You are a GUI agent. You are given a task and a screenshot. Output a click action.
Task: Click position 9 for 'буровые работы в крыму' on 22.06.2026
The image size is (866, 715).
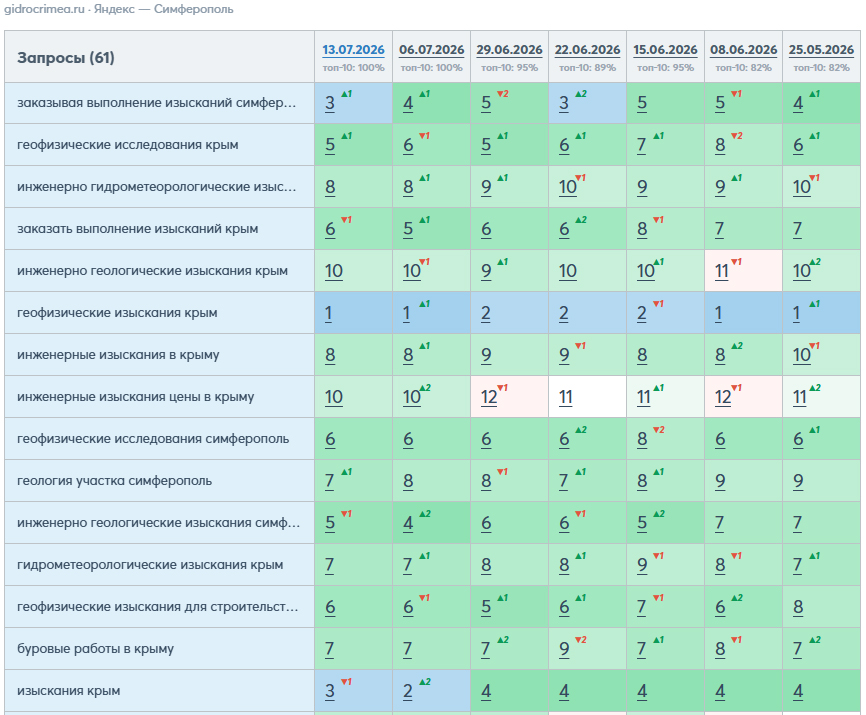click(563, 649)
